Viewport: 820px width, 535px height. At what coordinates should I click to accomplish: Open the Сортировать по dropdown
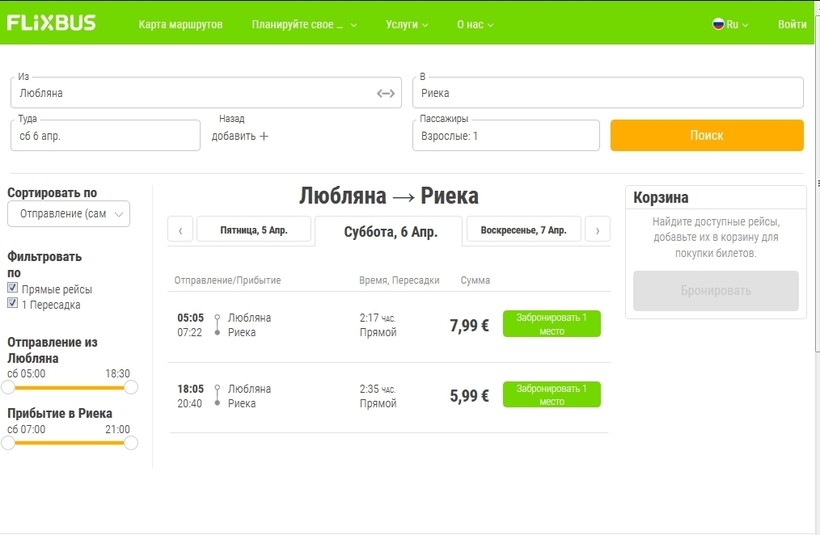pyautogui.click(x=68, y=214)
